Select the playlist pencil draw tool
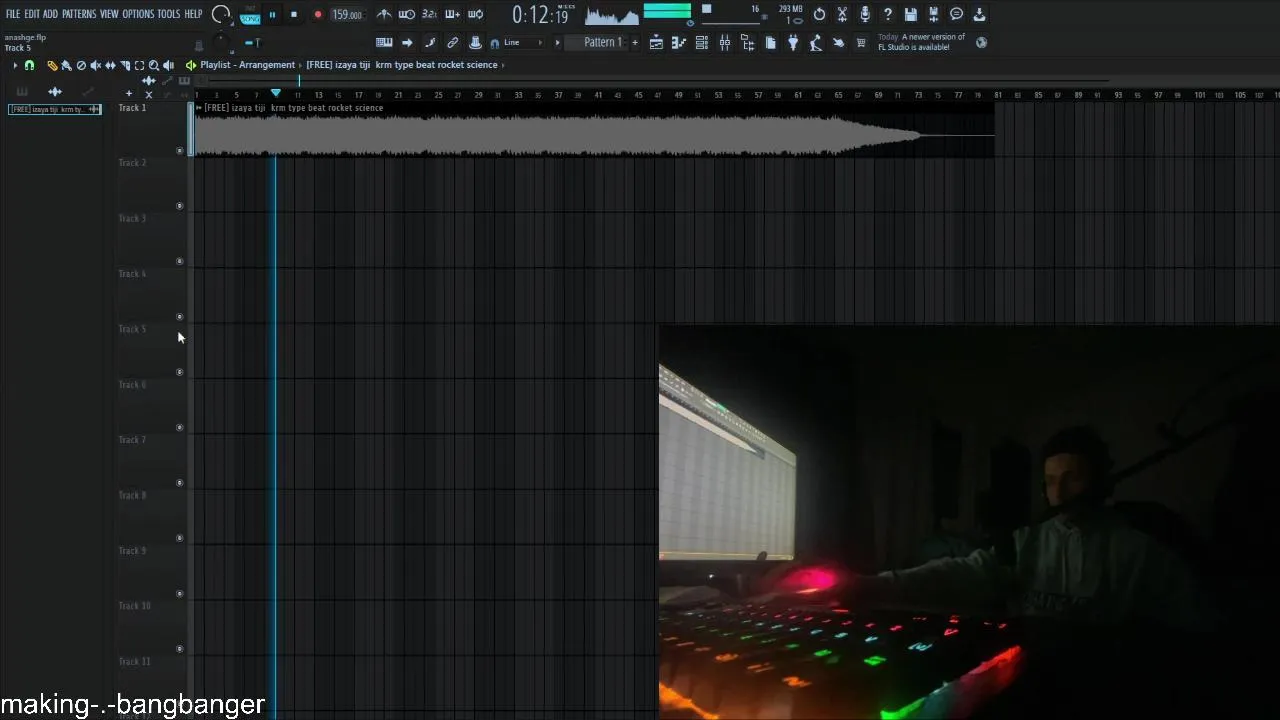 pos(52,65)
